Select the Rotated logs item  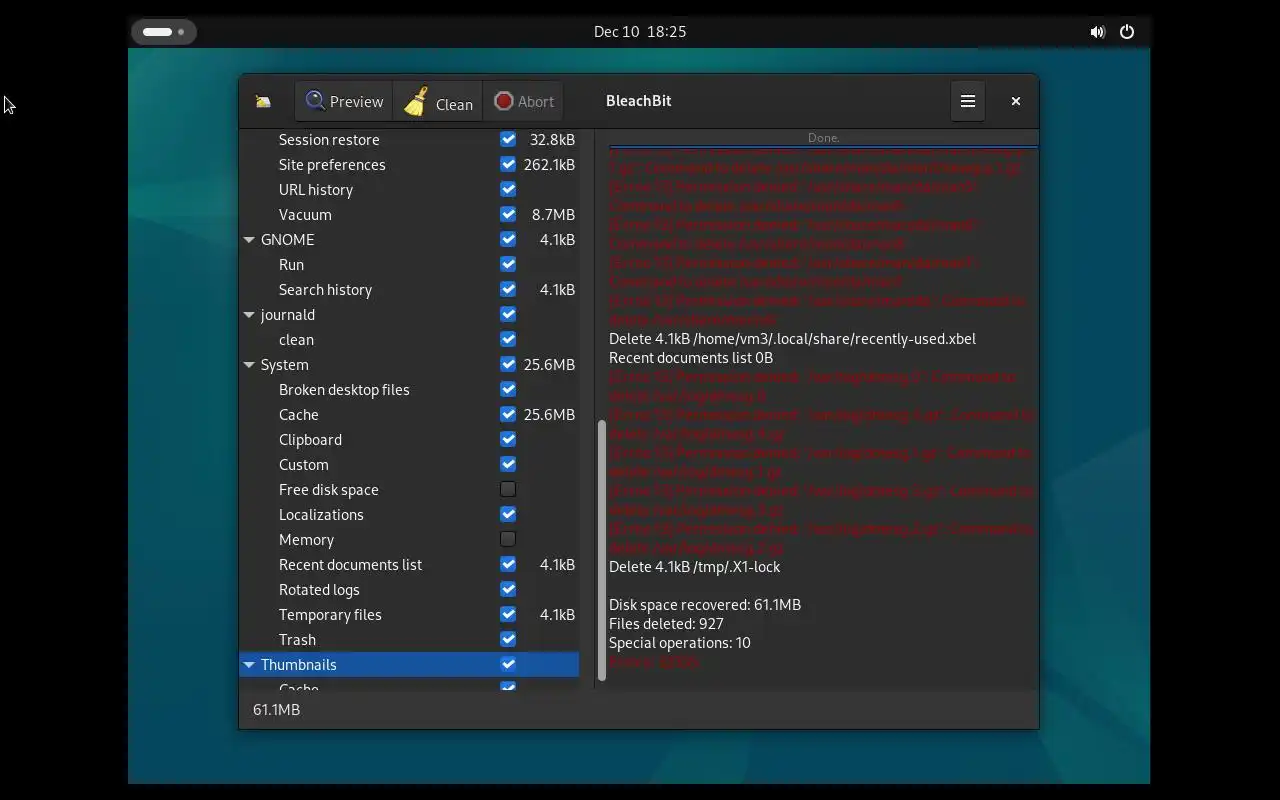[319, 589]
